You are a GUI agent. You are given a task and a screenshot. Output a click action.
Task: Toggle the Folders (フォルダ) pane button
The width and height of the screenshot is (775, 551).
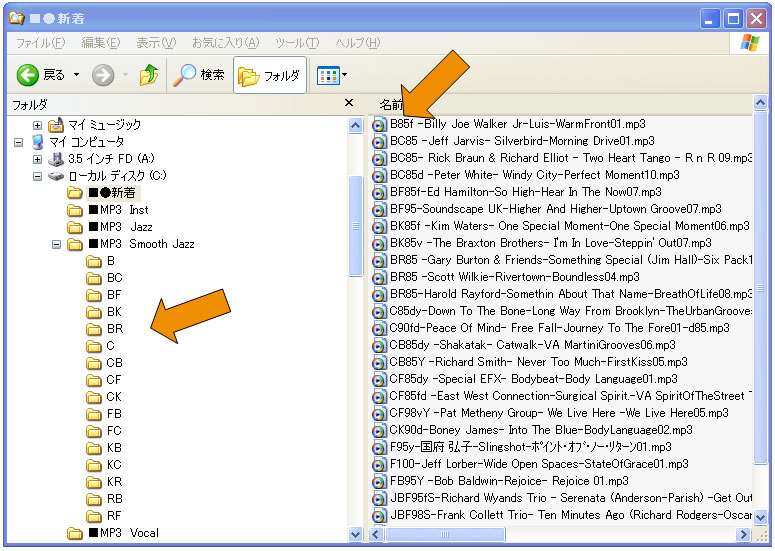[x=269, y=75]
